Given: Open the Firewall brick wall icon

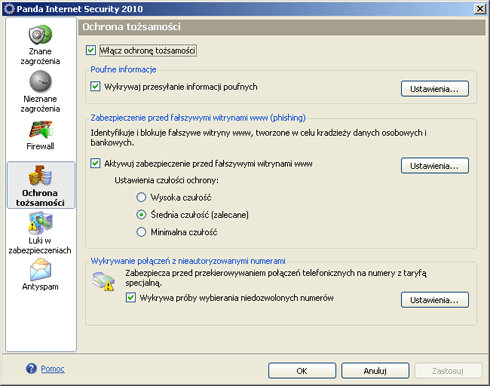Looking at the screenshot, I should 41,130.
